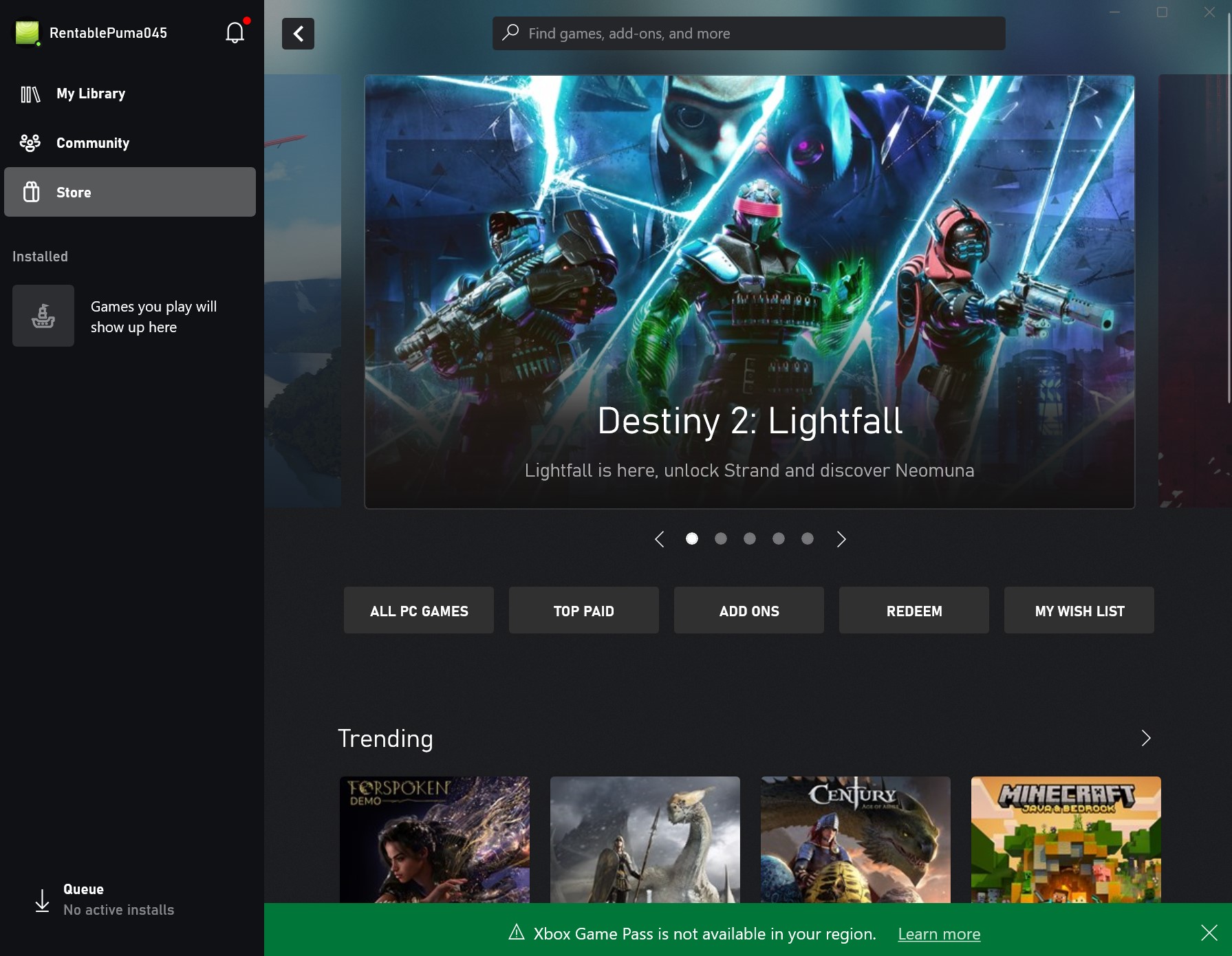1232x956 pixels.
Task: Open the Queue panel
Action: tap(130, 900)
